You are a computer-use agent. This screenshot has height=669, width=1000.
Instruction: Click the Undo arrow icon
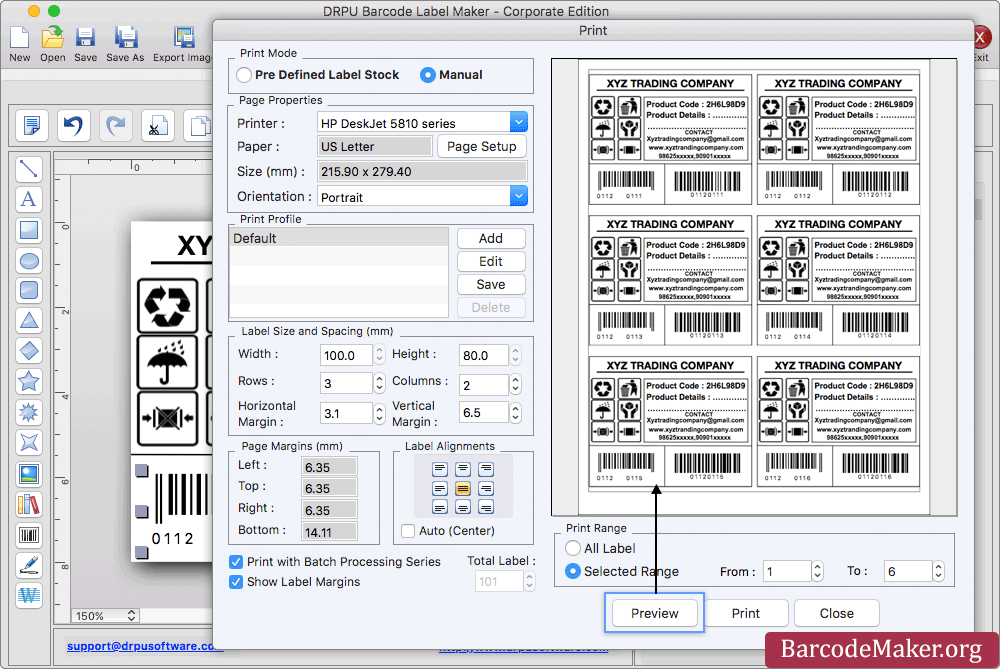pos(73,125)
